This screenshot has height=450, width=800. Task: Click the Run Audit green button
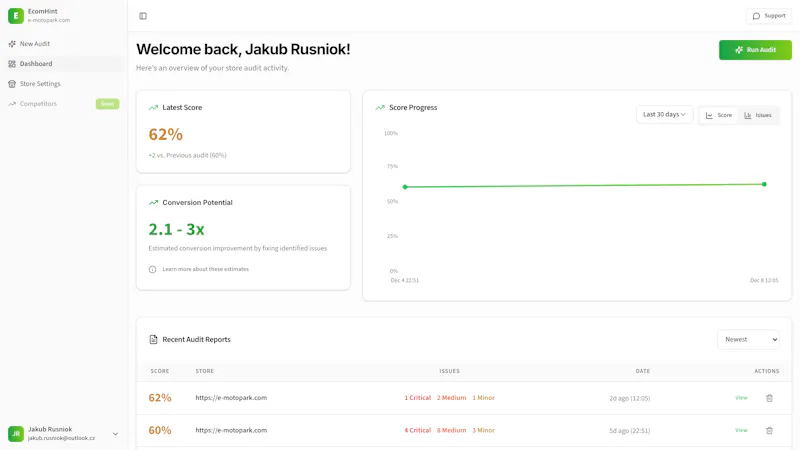(755, 50)
